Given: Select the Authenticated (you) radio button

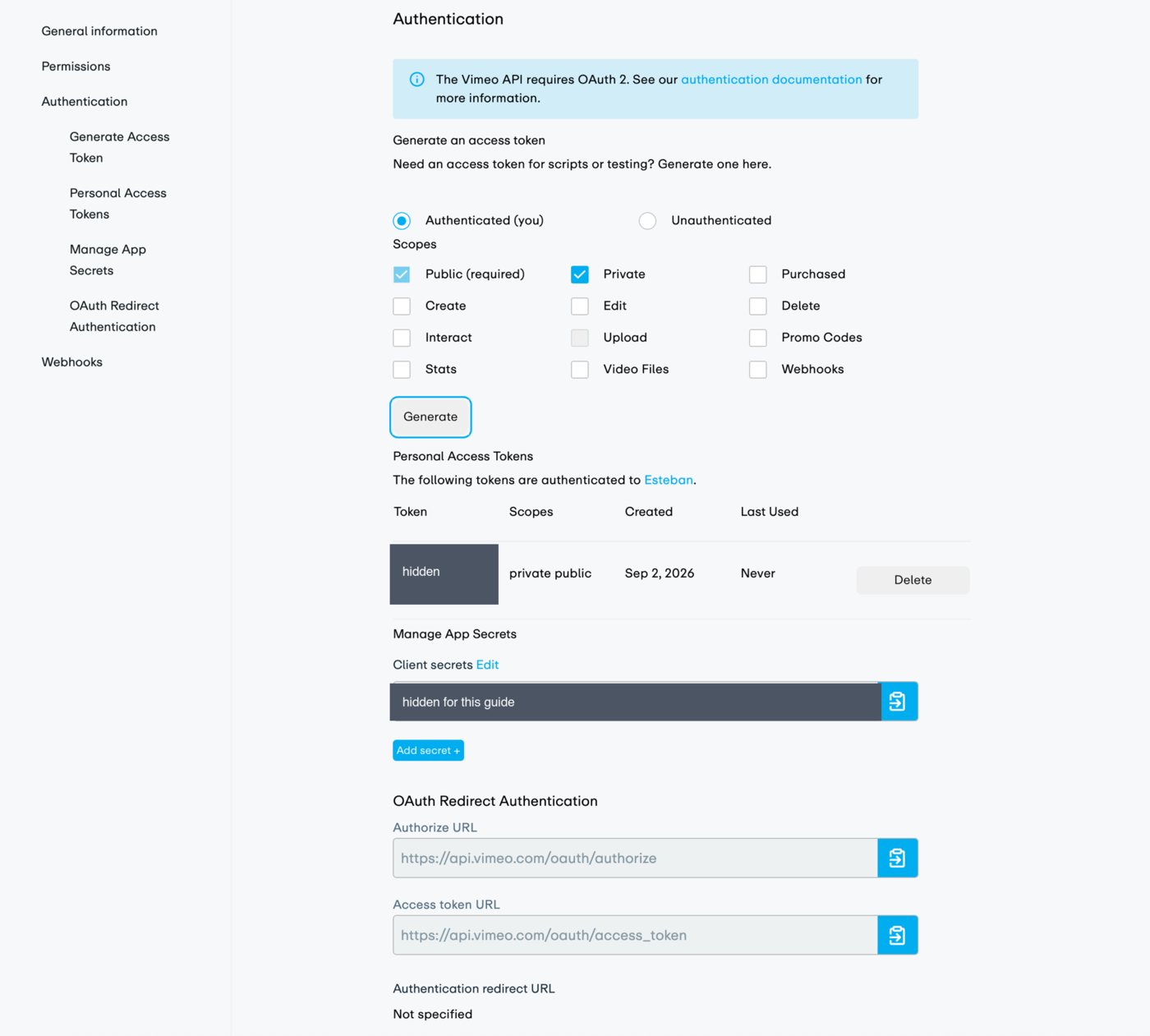Looking at the screenshot, I should (x=402, y=221).
